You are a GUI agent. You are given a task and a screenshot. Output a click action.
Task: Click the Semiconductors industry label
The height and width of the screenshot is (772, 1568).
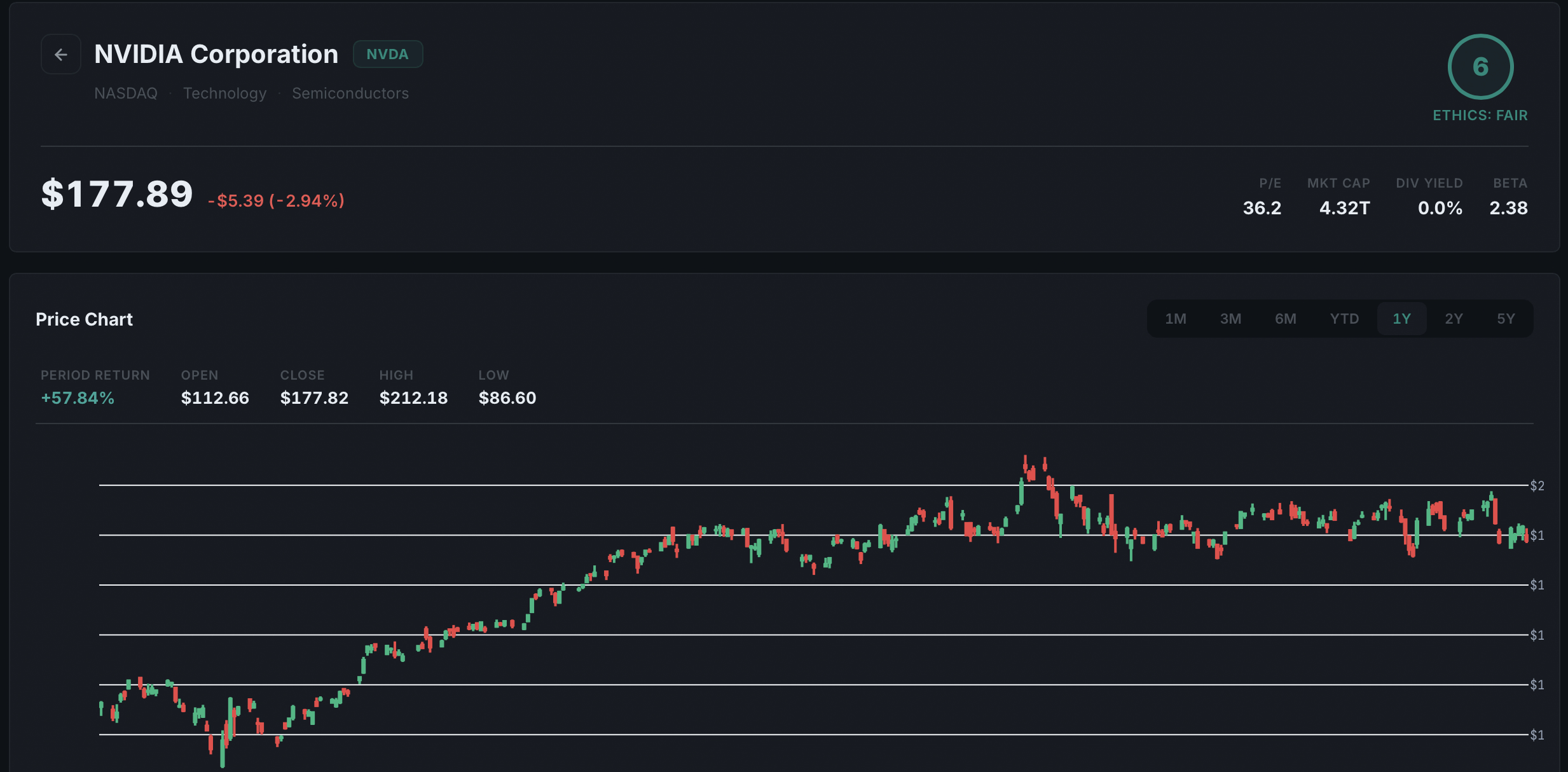click(x=350, y=93)
